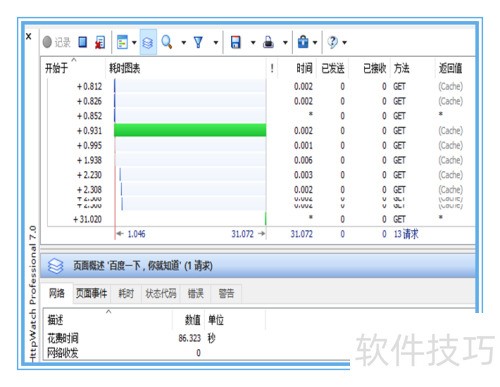Screen dimensions: 500x387
Task: Click the 31.072 total time value
Action: (301, 234)
